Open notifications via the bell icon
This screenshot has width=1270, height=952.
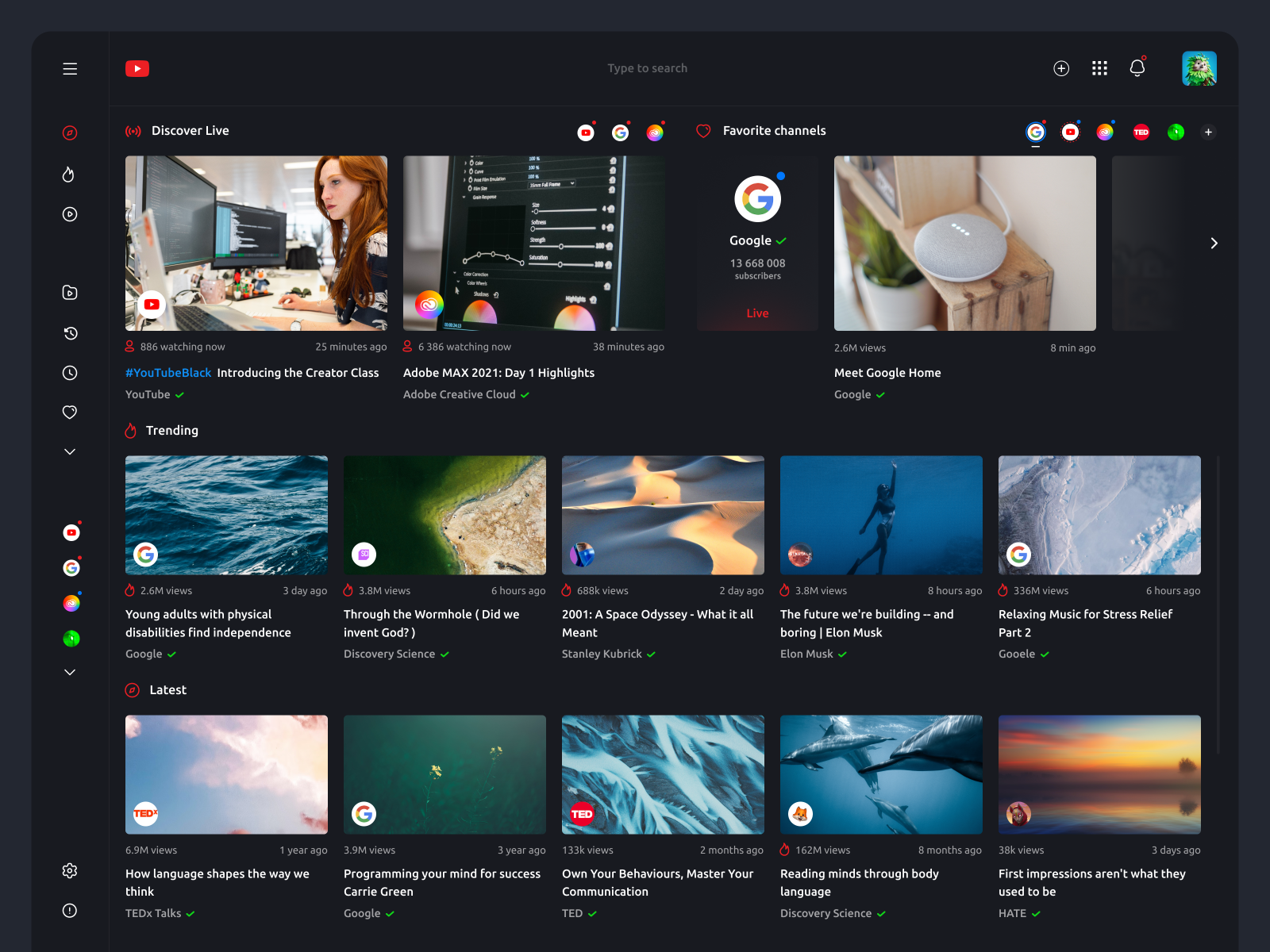[1137, 68]
